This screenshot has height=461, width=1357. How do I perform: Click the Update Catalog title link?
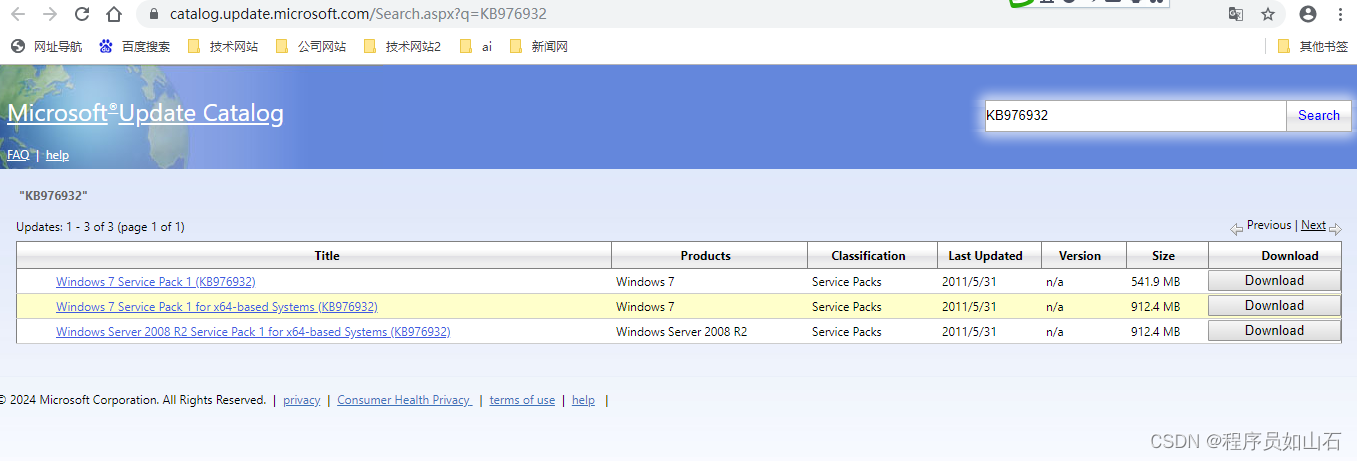tap(201, 113)
